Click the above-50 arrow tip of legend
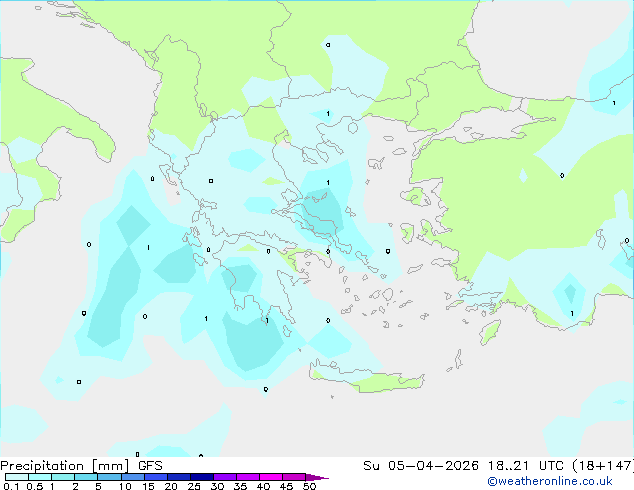Image resolution: width=634 pixels, height=490 pixels. pyautogui.click(x=317, y=477)
